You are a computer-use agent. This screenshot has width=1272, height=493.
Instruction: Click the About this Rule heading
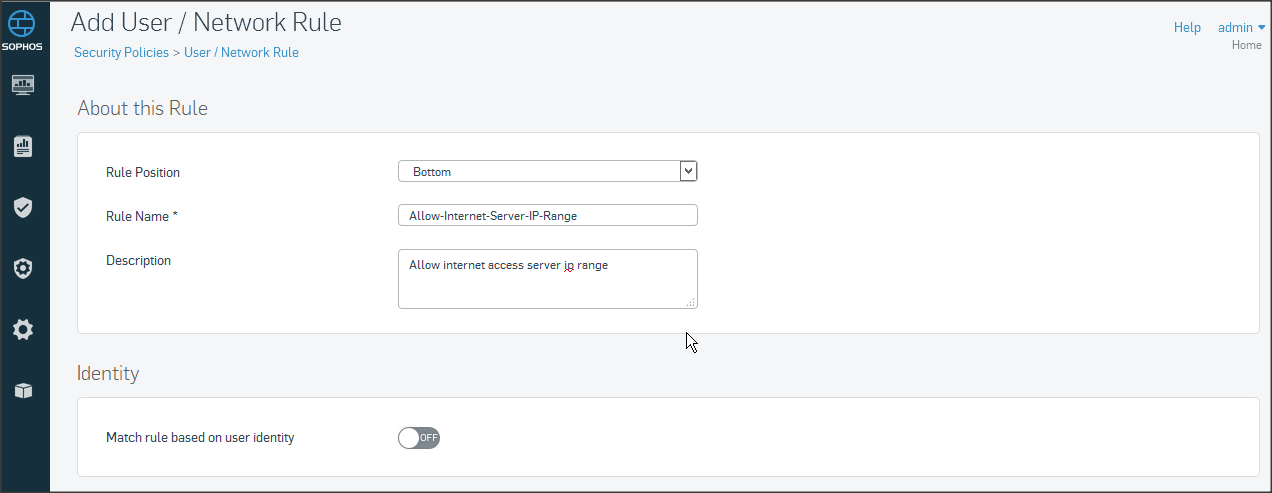142,108
